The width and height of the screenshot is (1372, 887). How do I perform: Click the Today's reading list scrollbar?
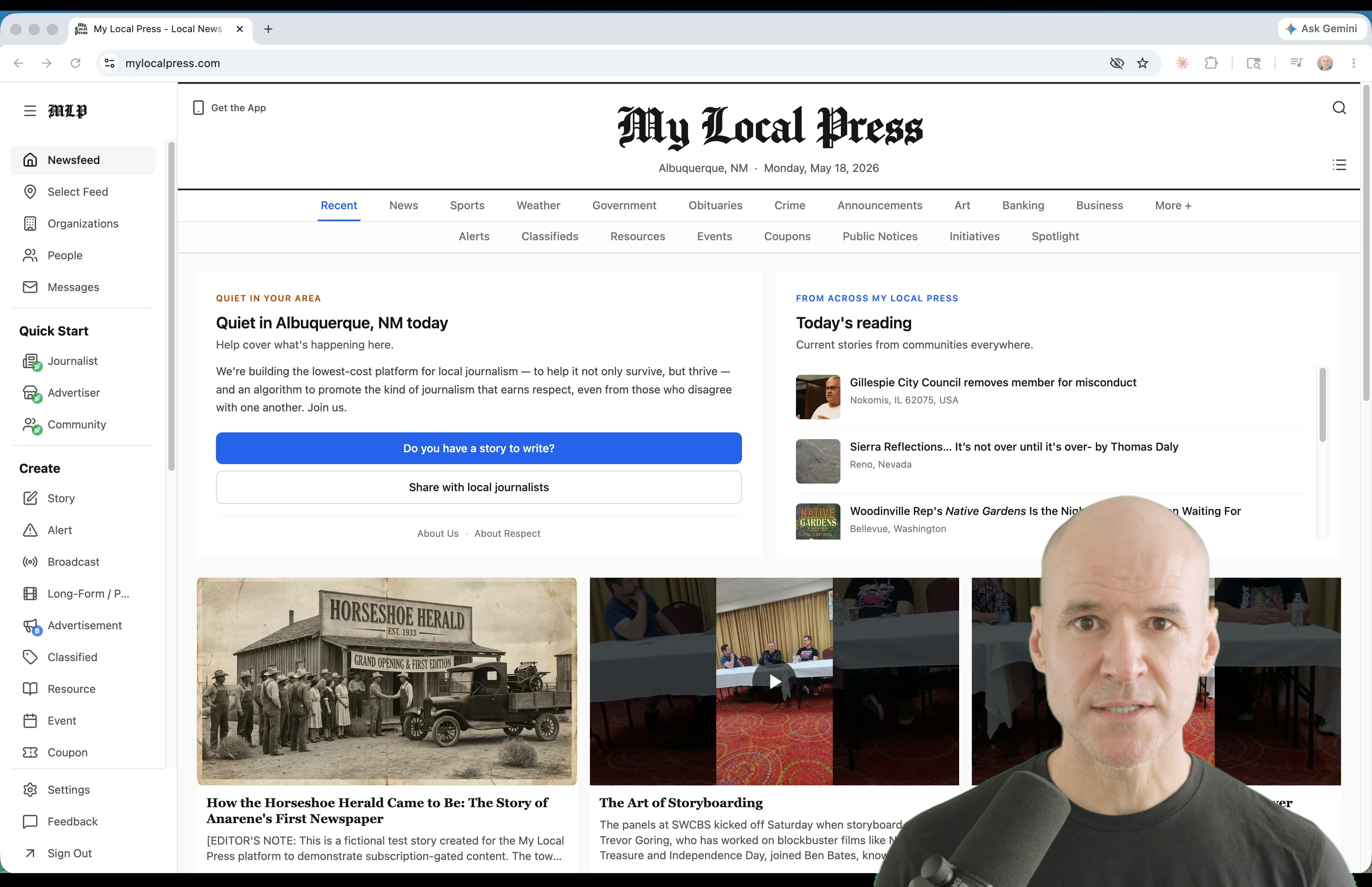click(1322, 404)
